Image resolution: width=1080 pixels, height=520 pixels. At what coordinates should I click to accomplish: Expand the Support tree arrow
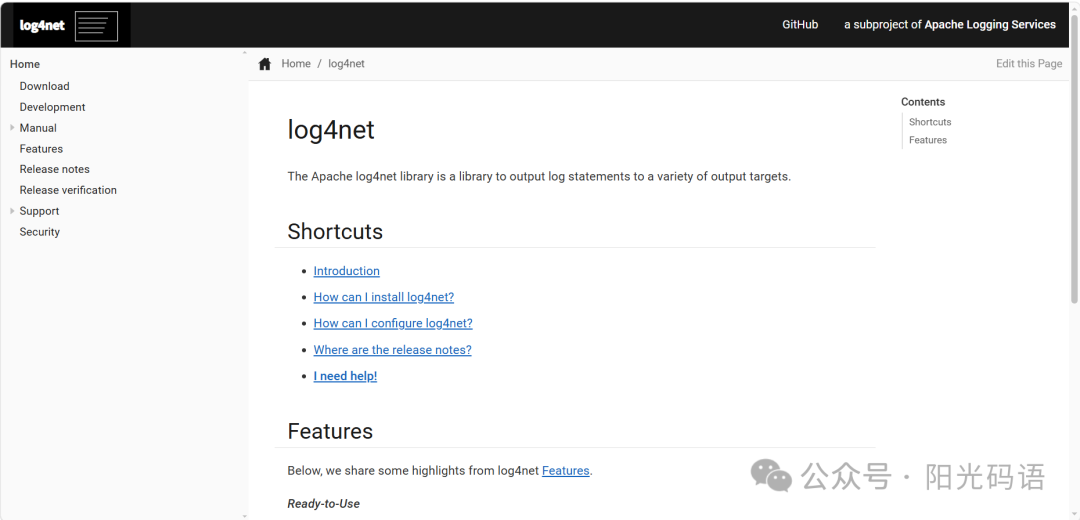point(12,211)
